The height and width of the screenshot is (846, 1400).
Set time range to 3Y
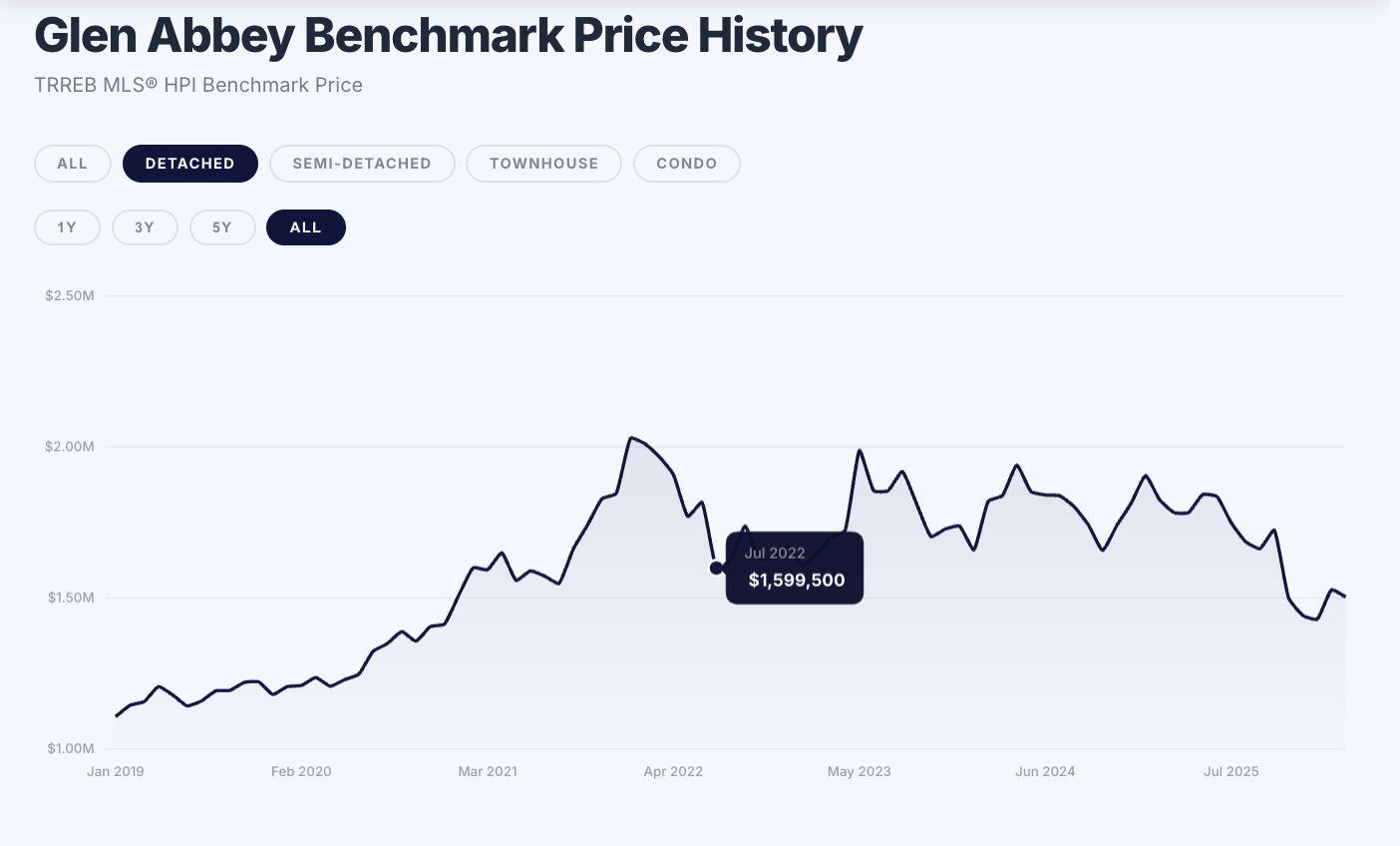tap(145, 227)
